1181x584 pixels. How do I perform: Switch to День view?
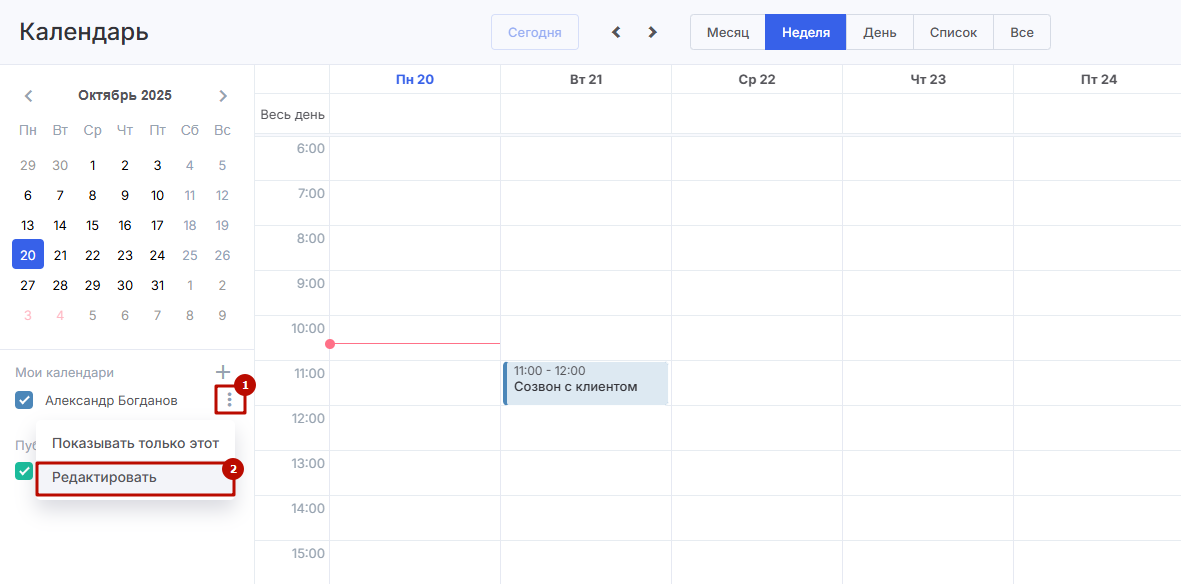pyautogui.click(x=880, y=32)
